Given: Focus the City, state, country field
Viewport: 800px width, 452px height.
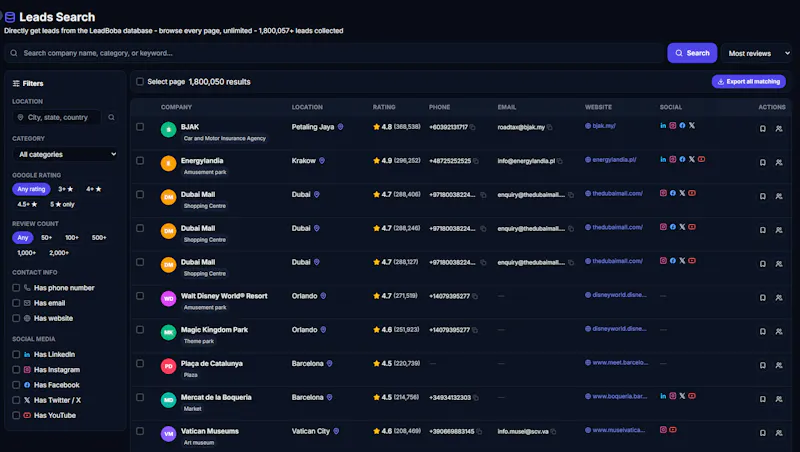Looking at the screenshot, I should 57,117.
